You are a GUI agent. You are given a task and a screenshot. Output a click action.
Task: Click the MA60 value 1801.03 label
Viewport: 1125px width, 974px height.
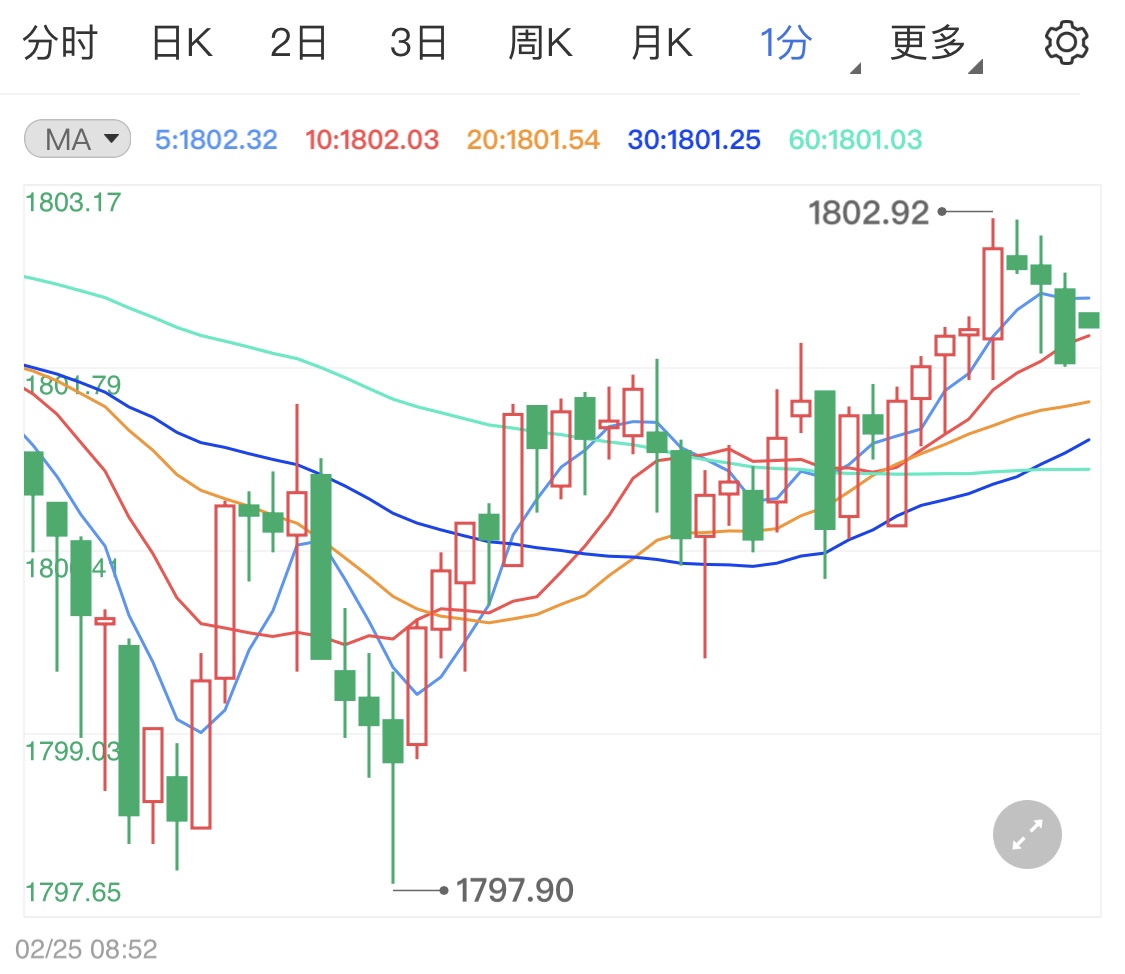(x=855, y=140)
